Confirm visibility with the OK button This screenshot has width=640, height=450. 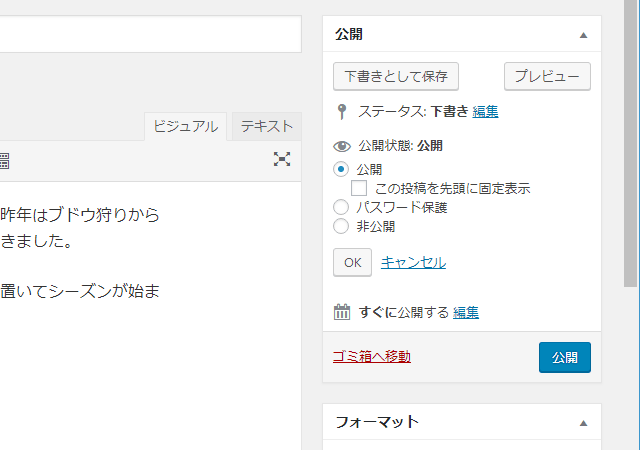[x=352, y=262]
